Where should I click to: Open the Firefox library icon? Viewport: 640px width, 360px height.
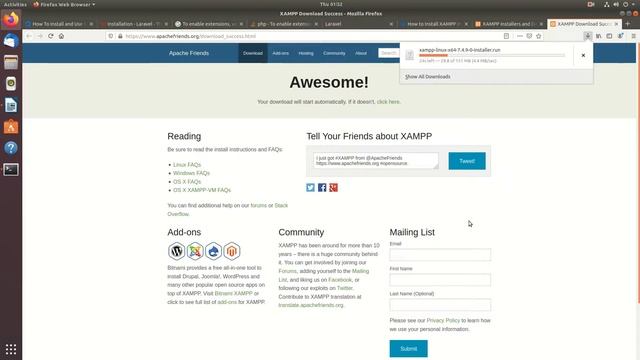pyautogui.click(x=598, y=36)
